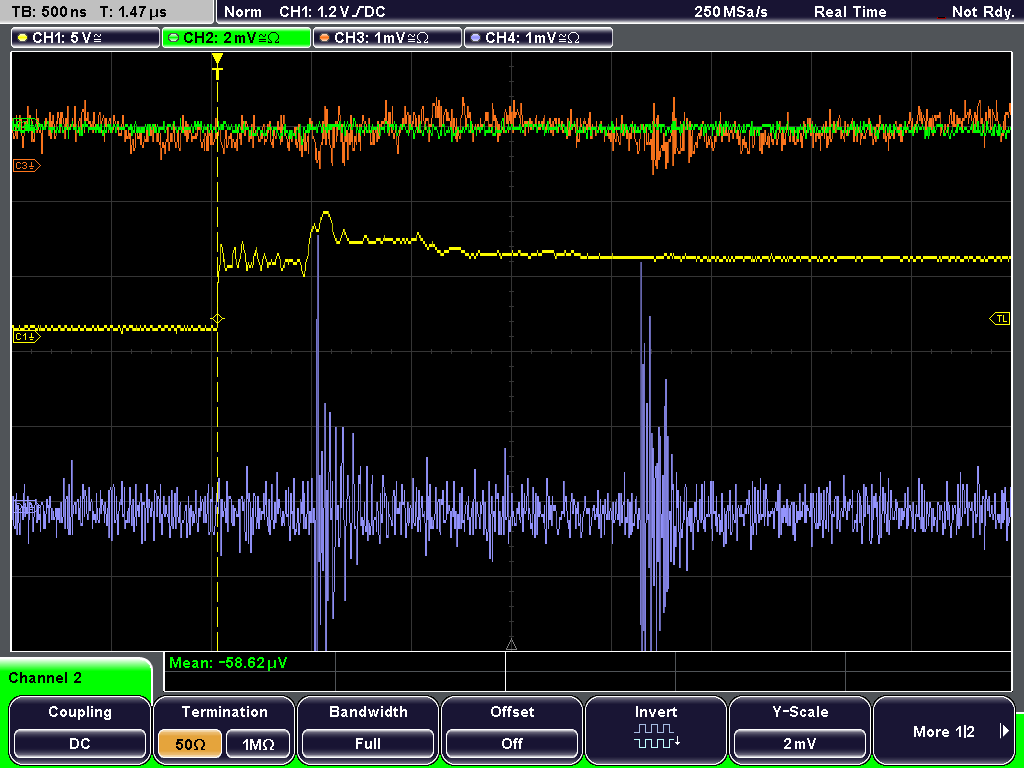Click the CH1: 1.2 V trigger source readout
Image resolution: width=1024 pixels, height=768 pixels.
tap(332, 12)
